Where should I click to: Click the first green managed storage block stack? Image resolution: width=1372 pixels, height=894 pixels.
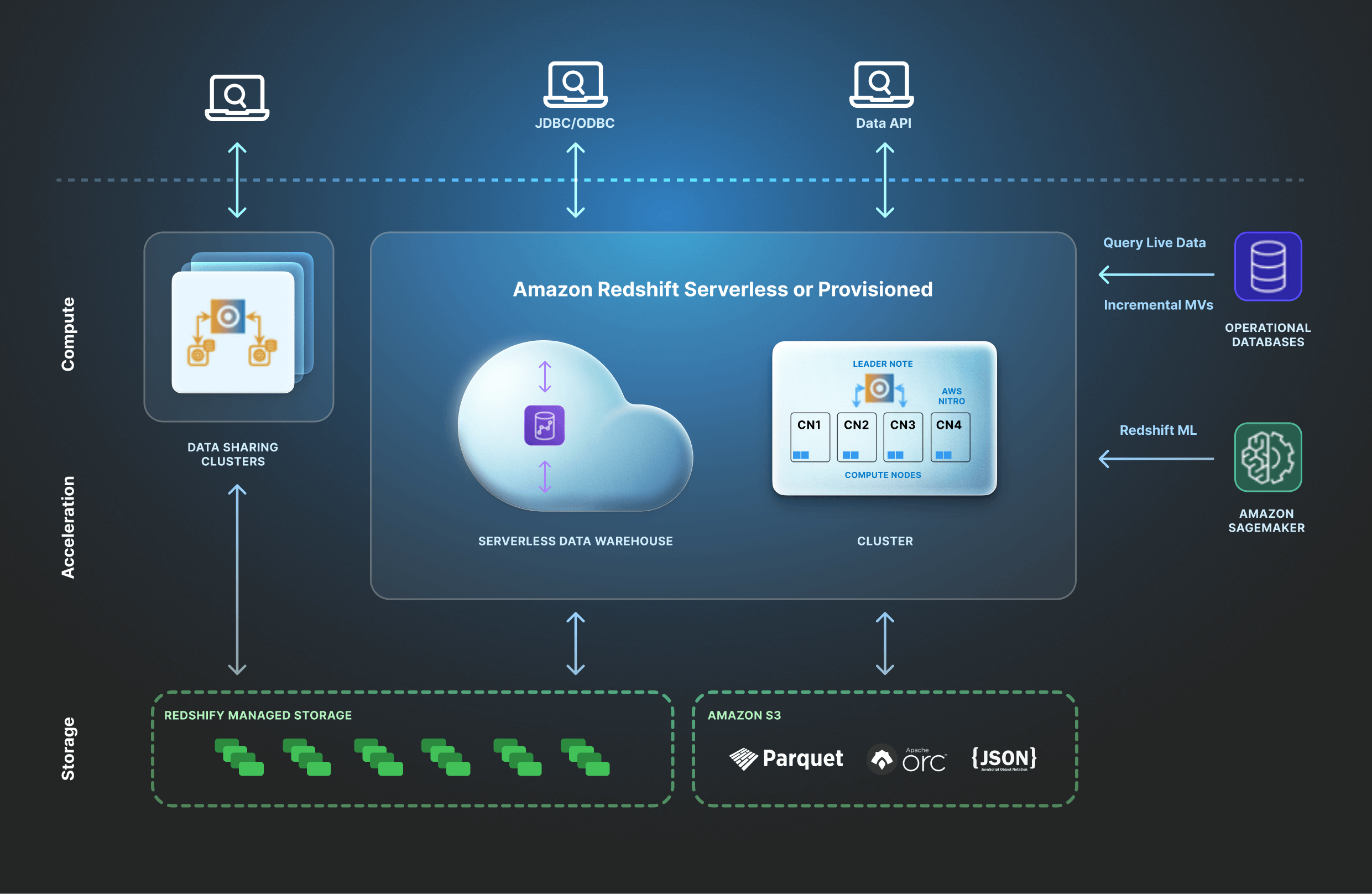click(x=239, y=757)
